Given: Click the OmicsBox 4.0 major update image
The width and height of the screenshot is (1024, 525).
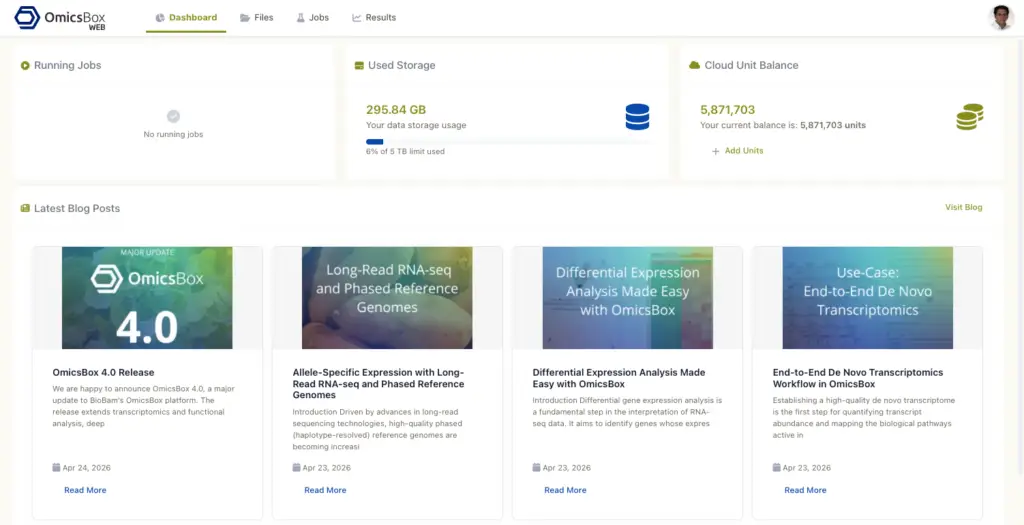Looking at the screenshot, I should click(x=147, y=298).
